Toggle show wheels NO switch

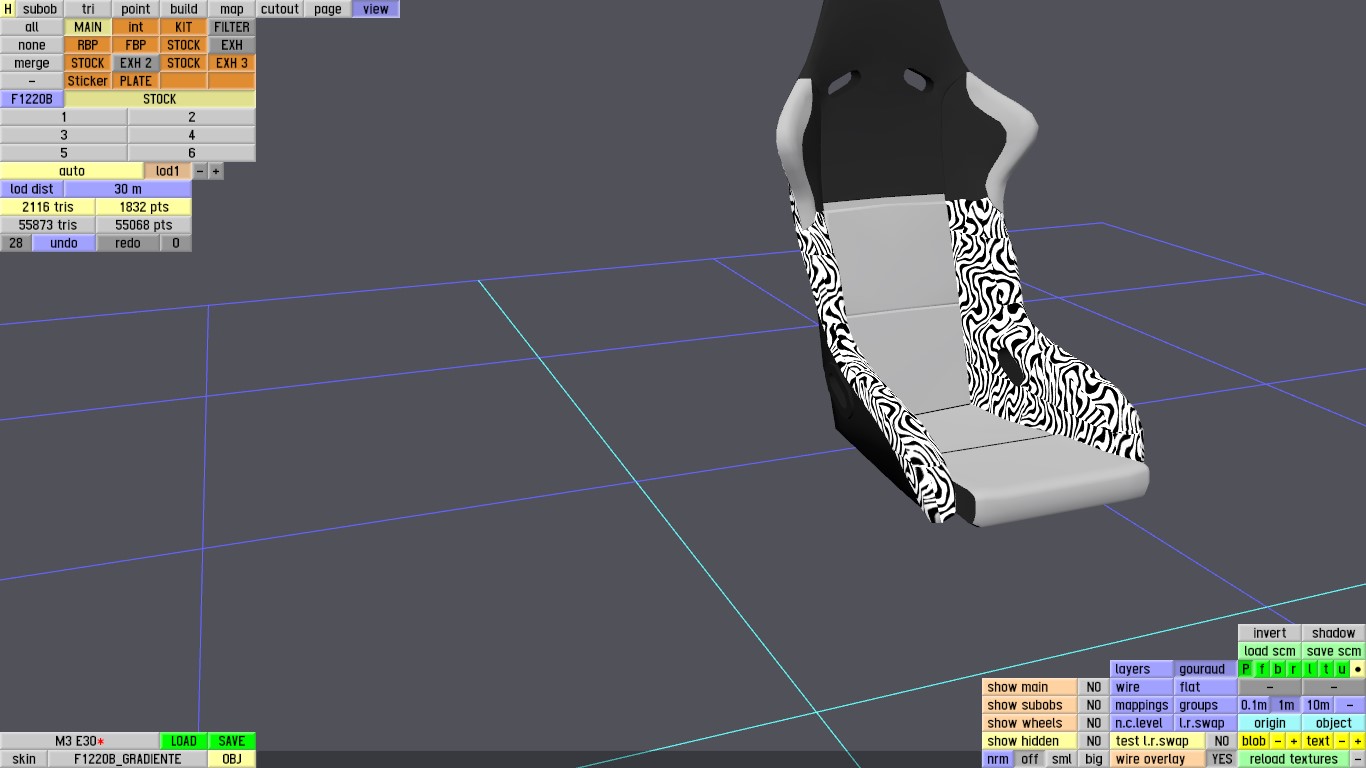(x=1094, y=723)
